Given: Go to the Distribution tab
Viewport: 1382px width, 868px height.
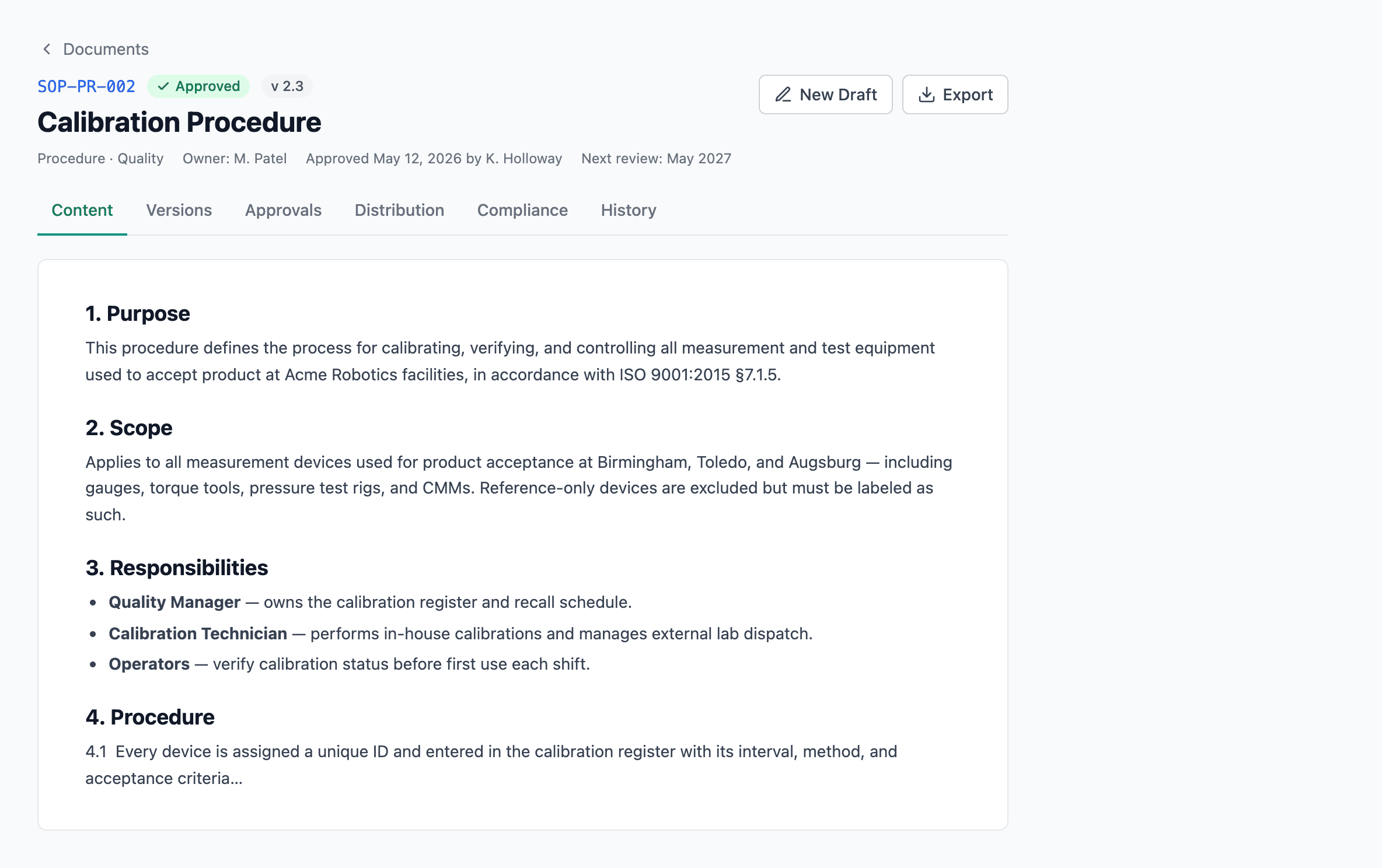Looking at the screenshot, I should 399,210.
